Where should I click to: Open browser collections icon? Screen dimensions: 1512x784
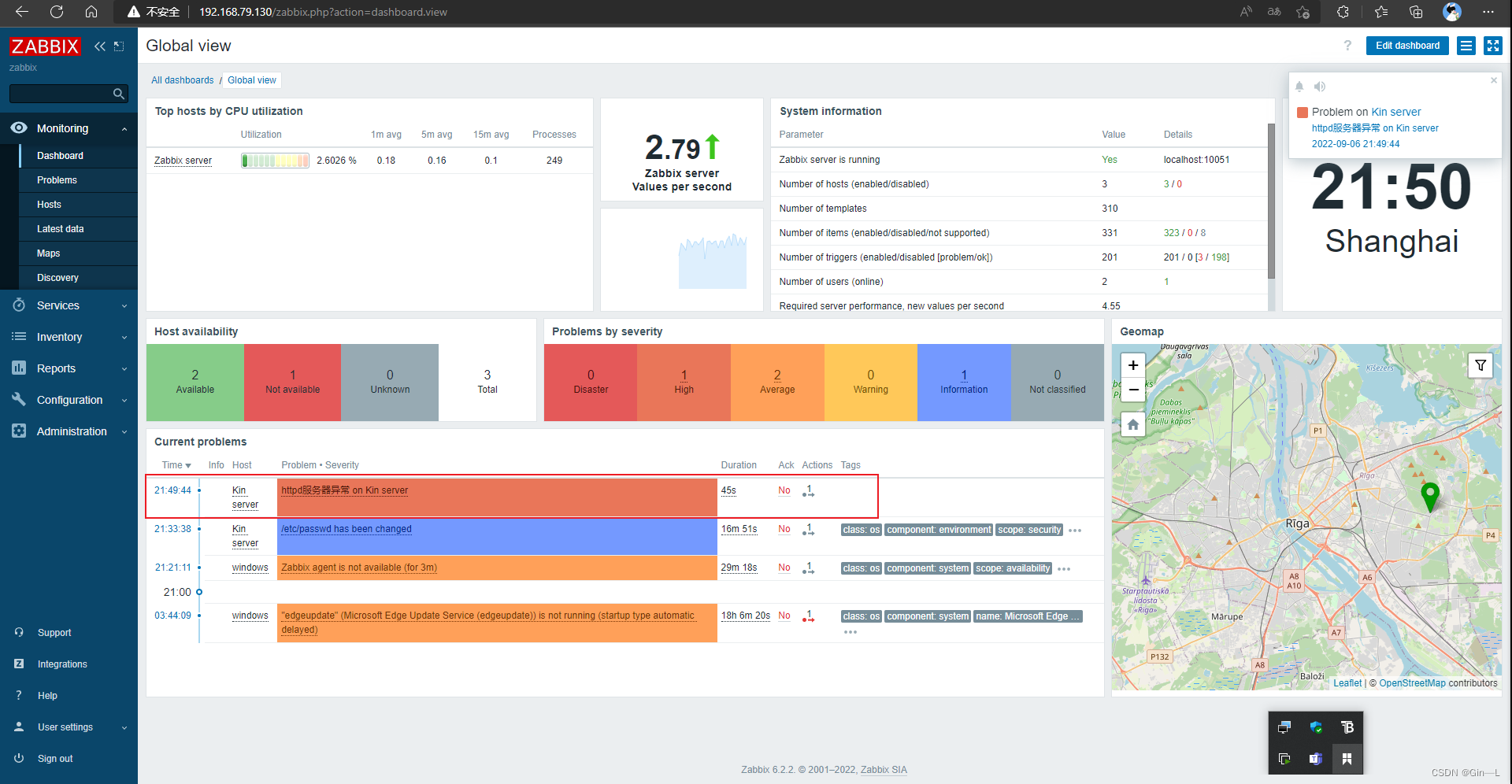click(x=1416, y=12)
